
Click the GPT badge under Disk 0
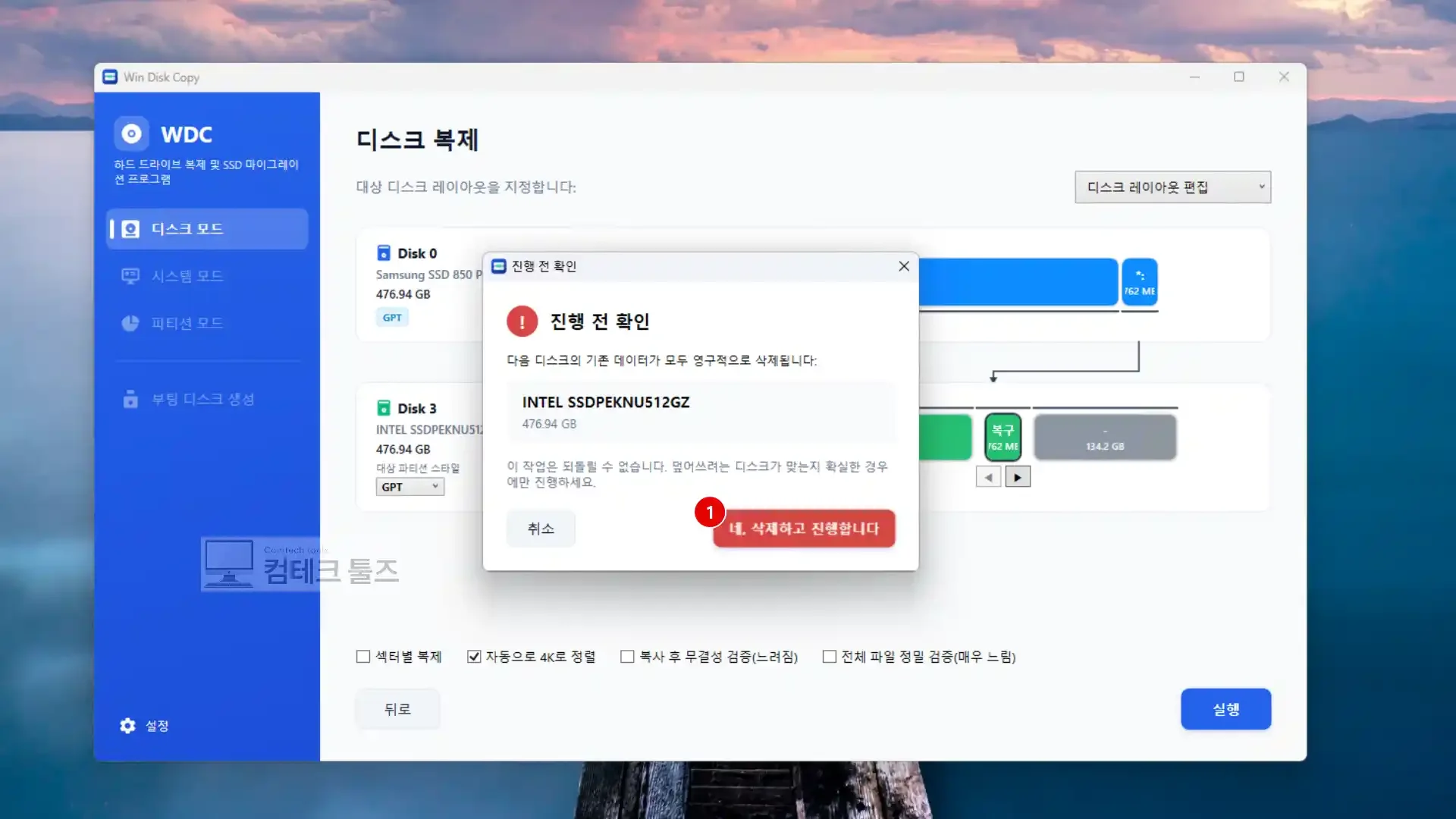click(x=392, y=318)
